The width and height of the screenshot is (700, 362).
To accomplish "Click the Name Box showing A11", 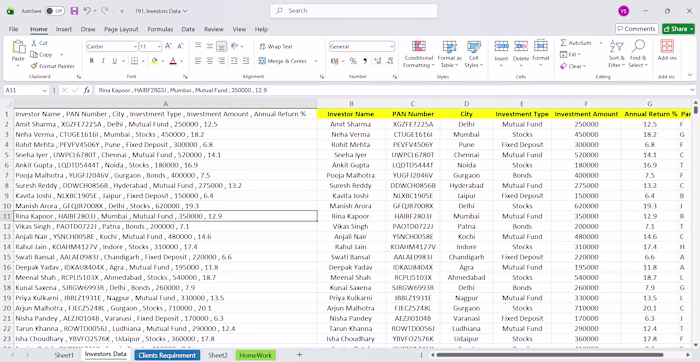I will (26, 90).
